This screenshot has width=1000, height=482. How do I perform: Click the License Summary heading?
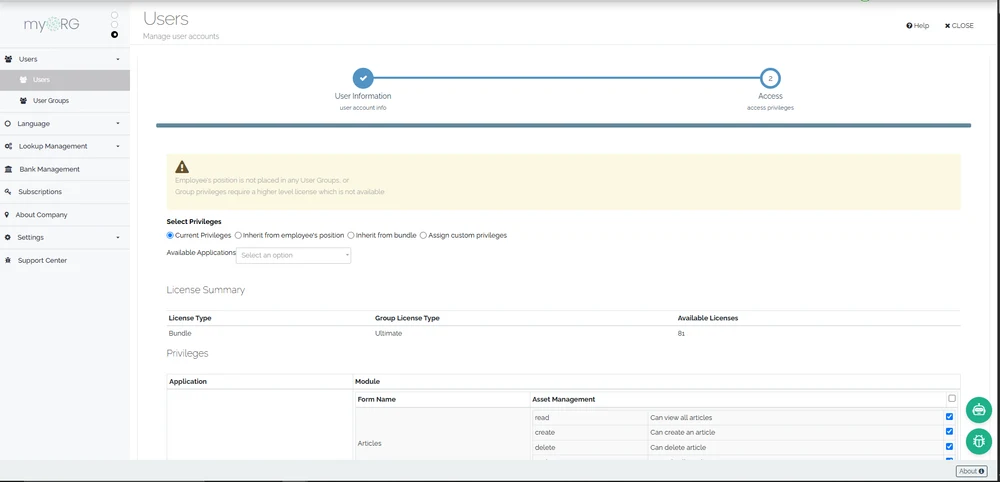click(205, 289)
